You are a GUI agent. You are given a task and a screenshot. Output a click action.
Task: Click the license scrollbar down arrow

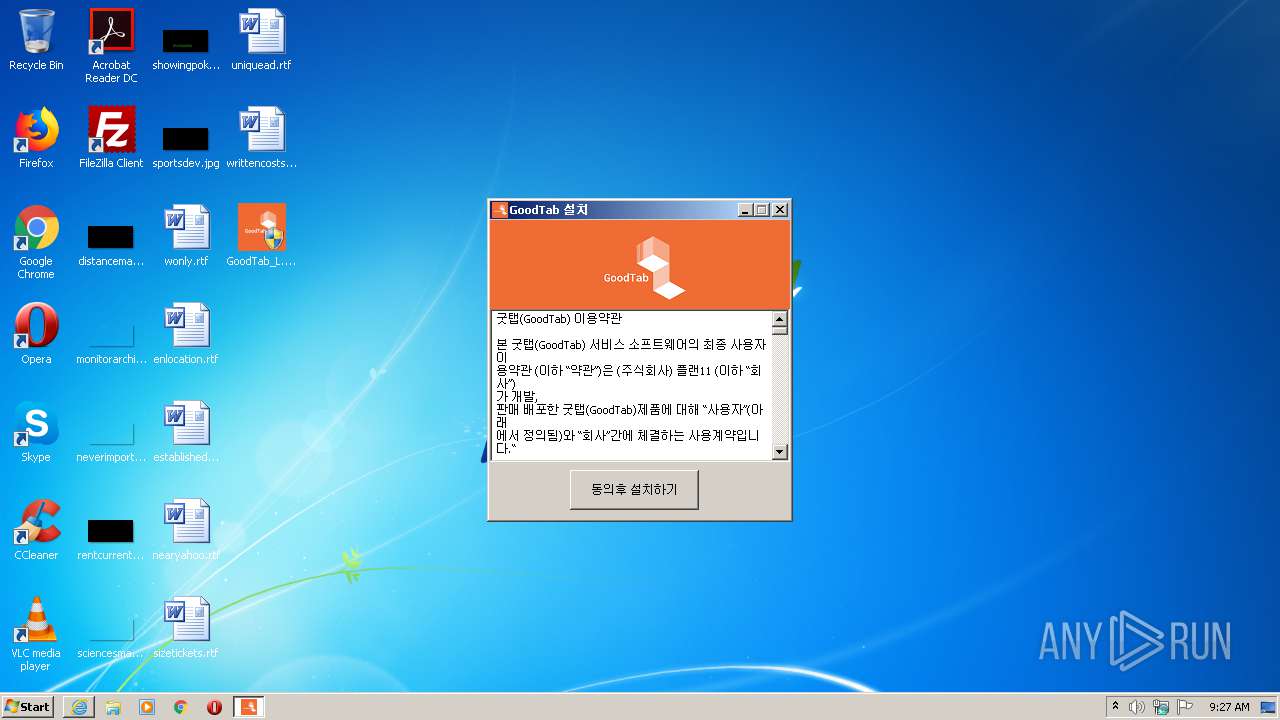(780, 452)
